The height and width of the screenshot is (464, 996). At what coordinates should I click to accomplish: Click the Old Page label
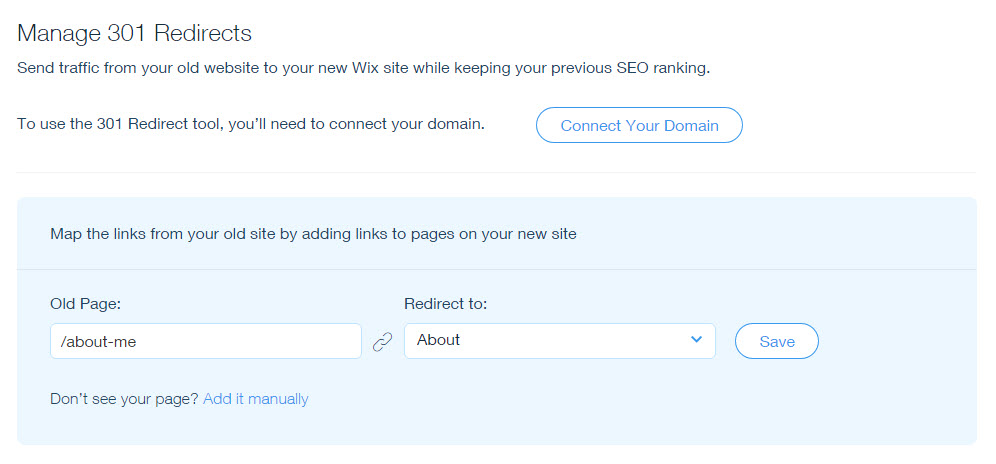[87, 303]
